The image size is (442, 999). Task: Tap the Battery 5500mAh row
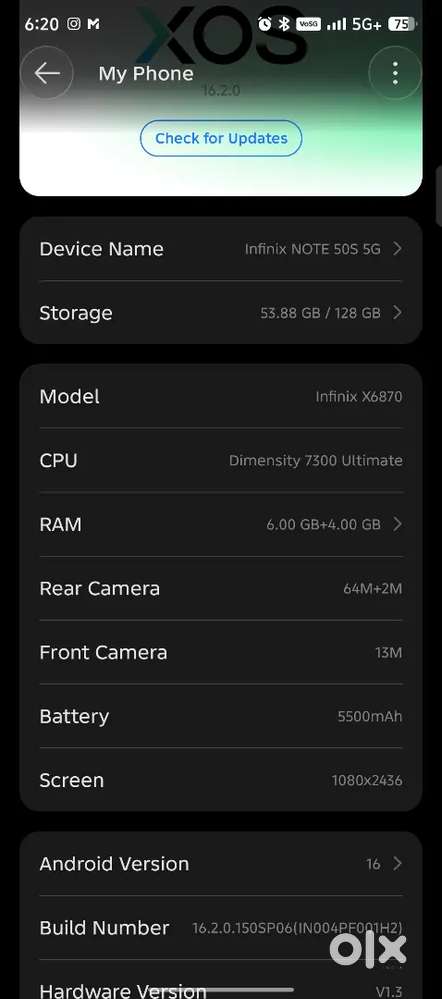coord(221,716)
